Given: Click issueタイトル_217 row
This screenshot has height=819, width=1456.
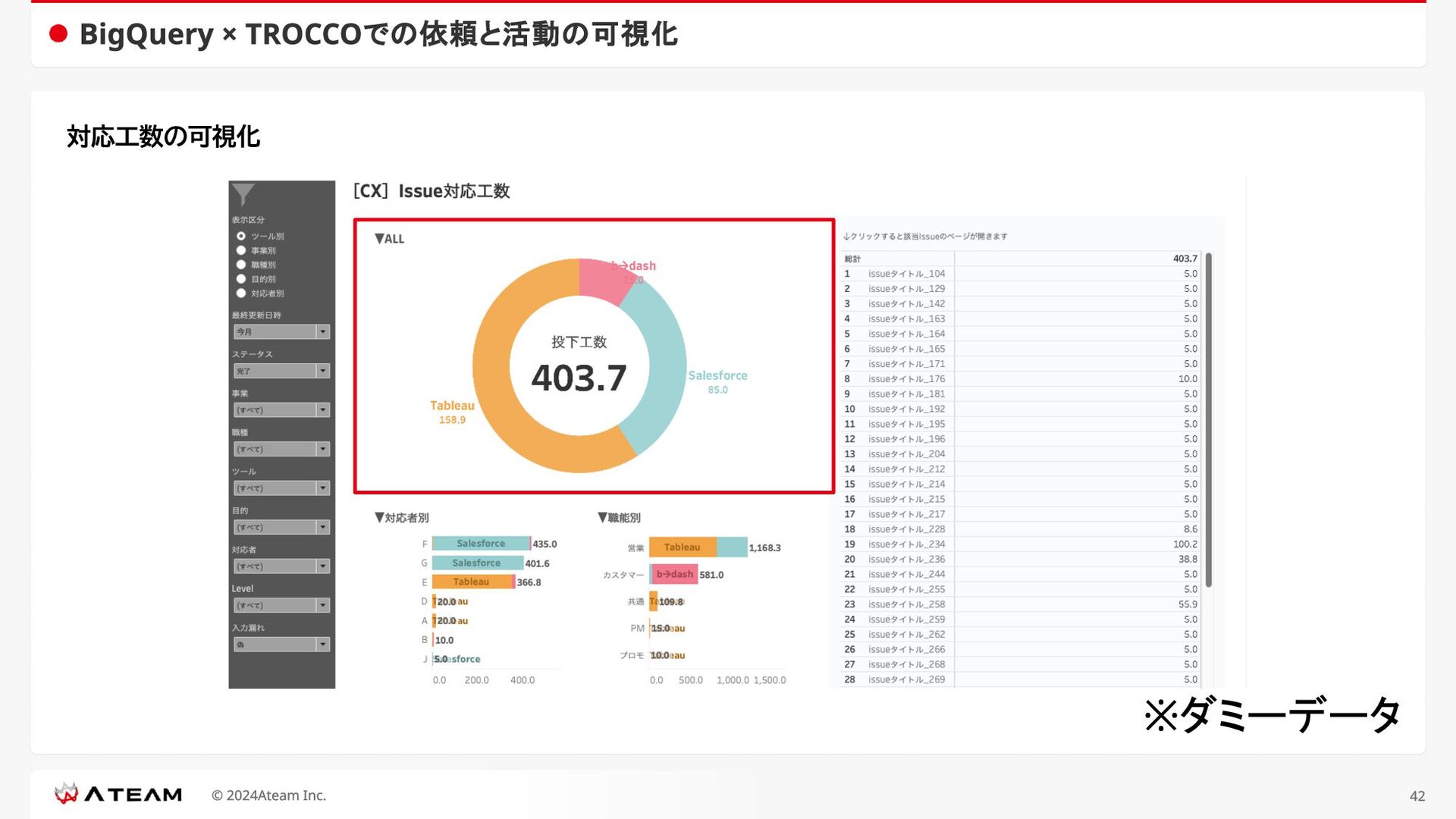Looking at the screenshot, I should coord(1021,514).
